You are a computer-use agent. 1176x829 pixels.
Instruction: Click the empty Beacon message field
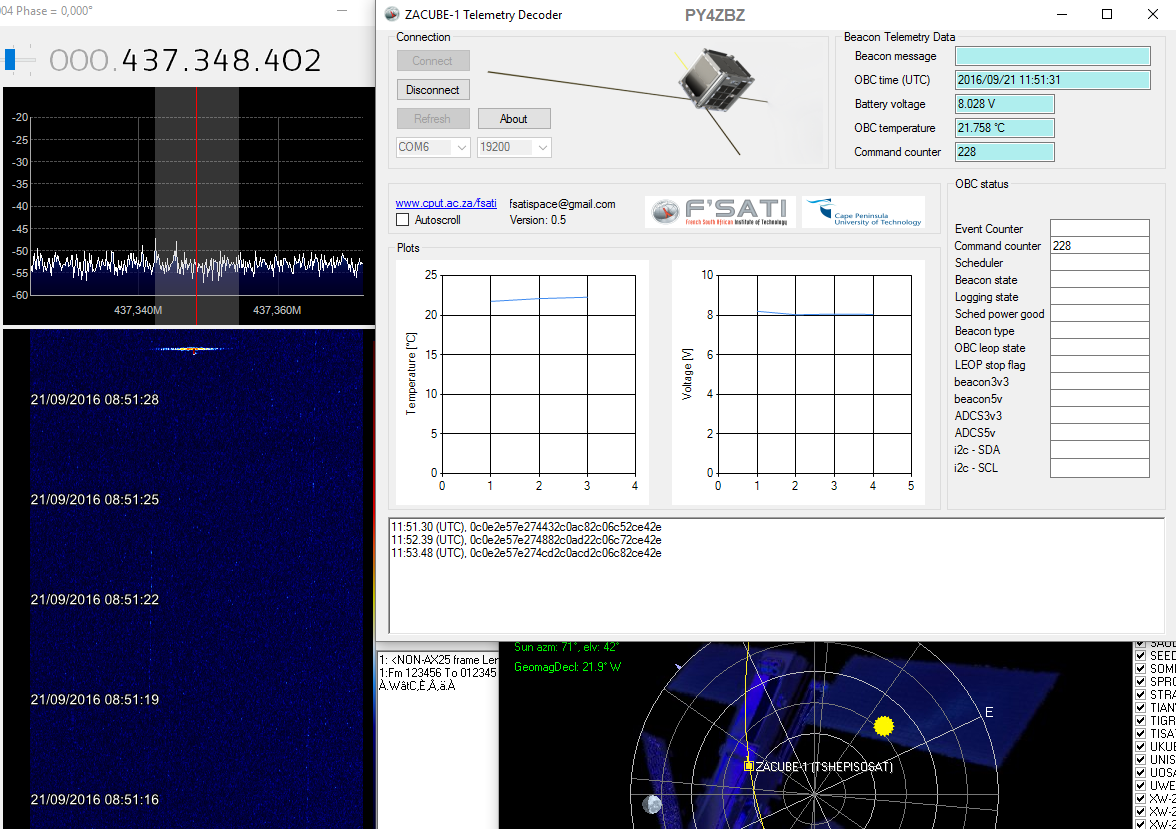(x=1052, y=56)
